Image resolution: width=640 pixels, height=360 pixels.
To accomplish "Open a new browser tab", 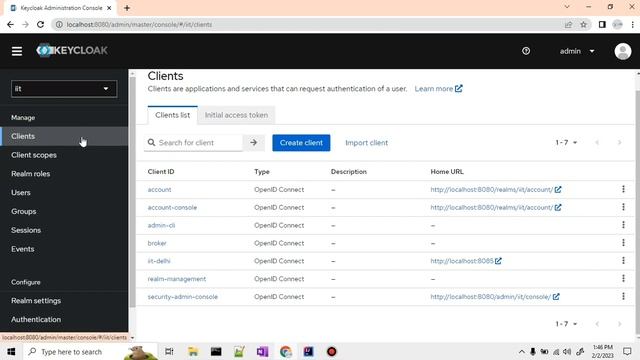I will click(x=127, y=8).
